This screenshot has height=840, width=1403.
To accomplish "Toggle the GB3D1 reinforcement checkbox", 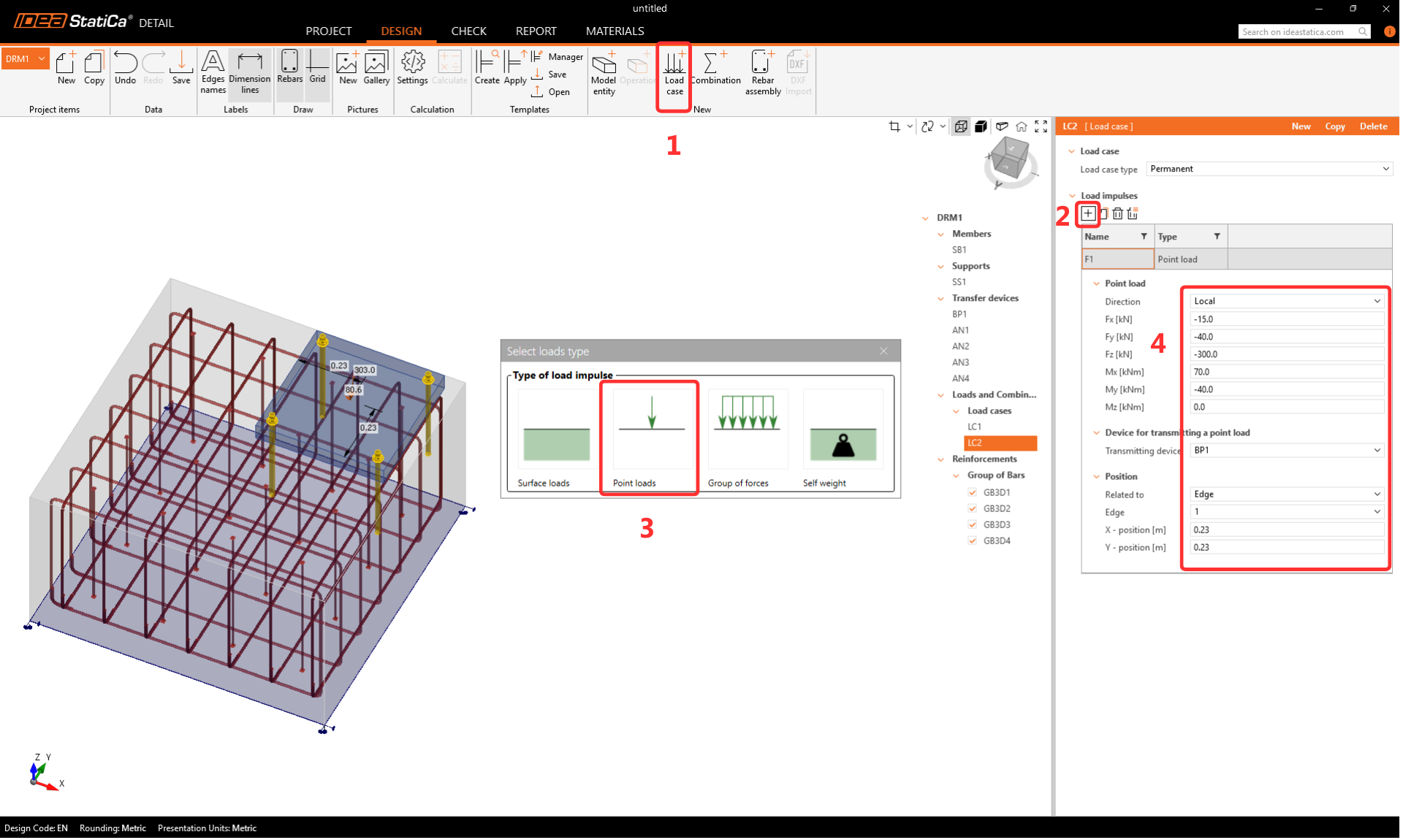I will click(973, 492).
